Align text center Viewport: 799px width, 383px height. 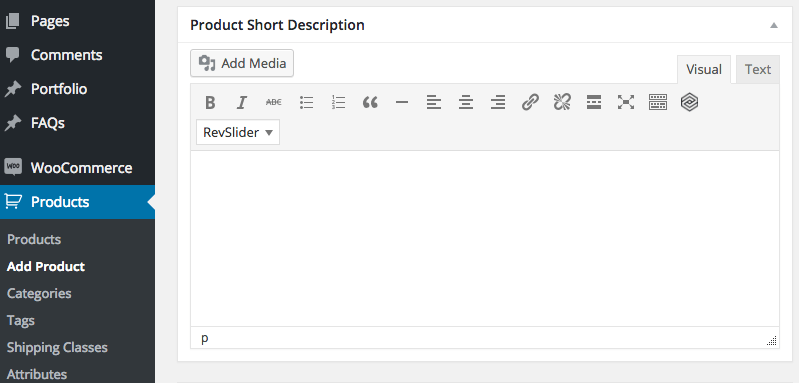(x=466, y=102)
